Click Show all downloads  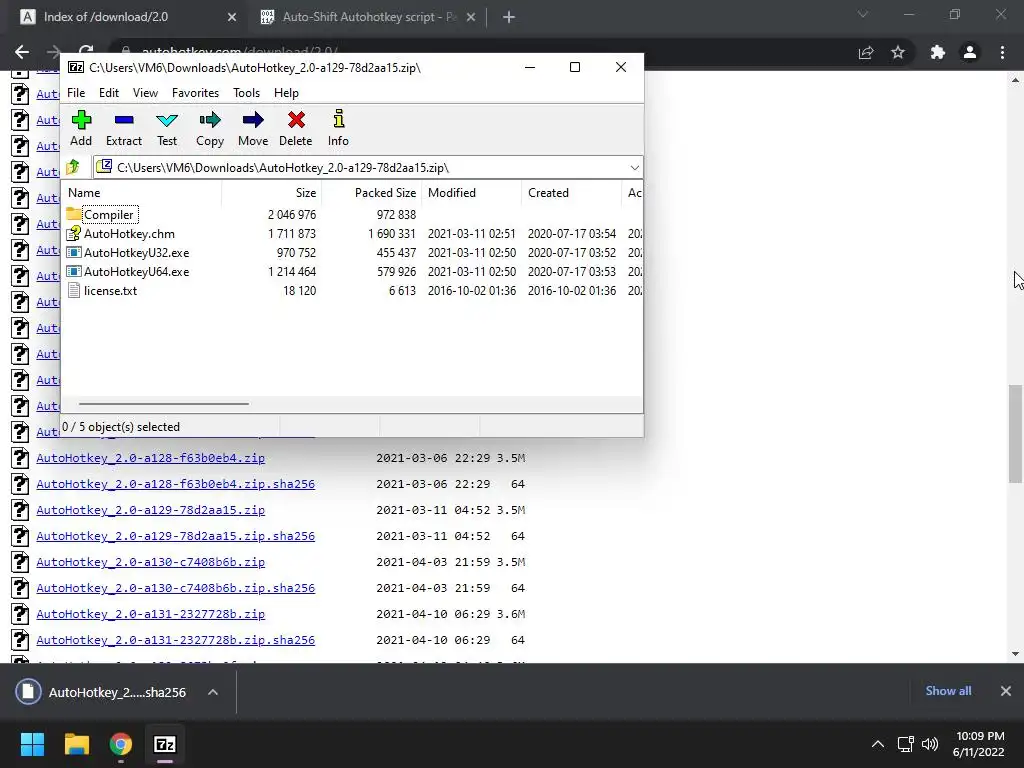coord(948,691)
